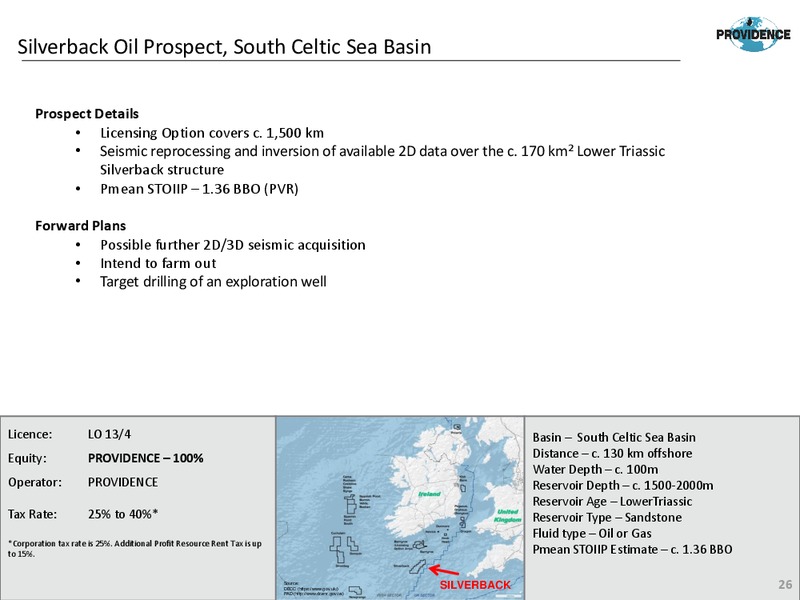
Task: Click the slide page number 26
Action: pyautogui.click(x=785, y=585)
